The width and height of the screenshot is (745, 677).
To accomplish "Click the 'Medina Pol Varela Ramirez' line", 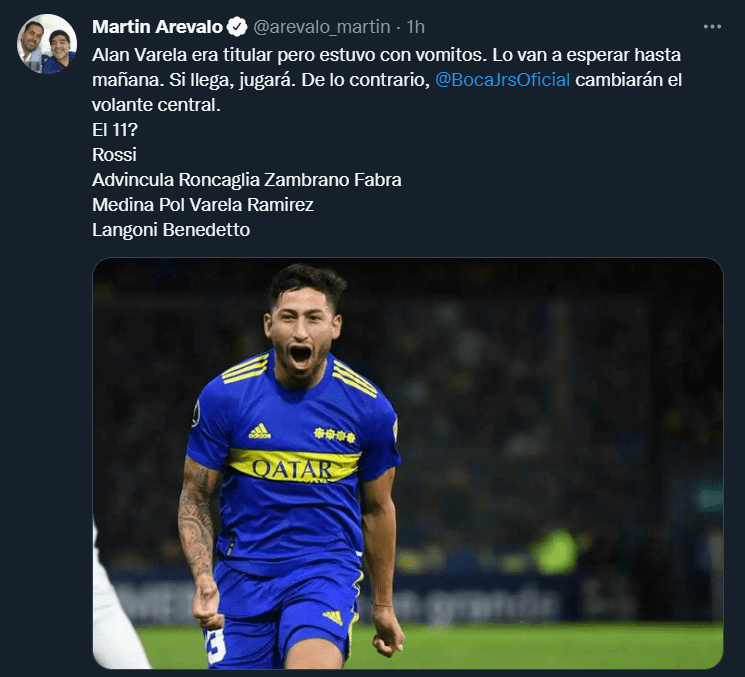I will [x=203, y=205].
